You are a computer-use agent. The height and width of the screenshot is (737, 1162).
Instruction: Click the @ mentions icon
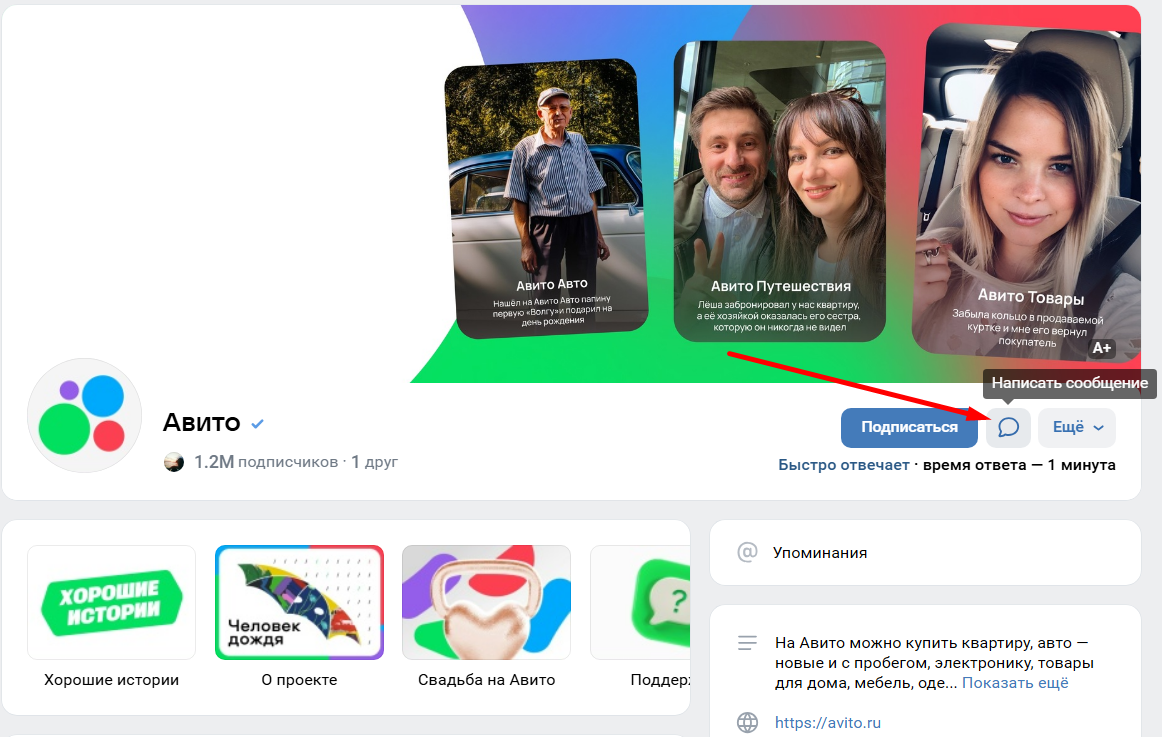[x=745, y=552]
